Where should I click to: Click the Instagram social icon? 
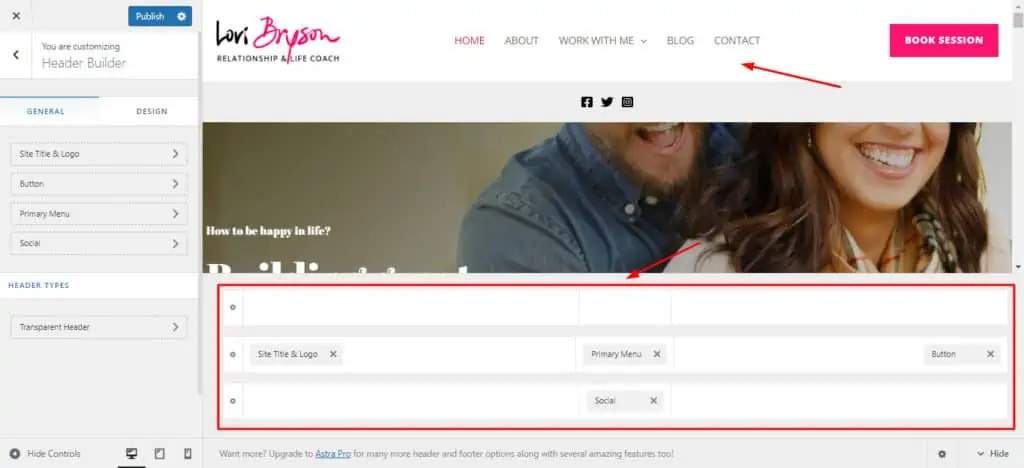(x=627, y=102)
